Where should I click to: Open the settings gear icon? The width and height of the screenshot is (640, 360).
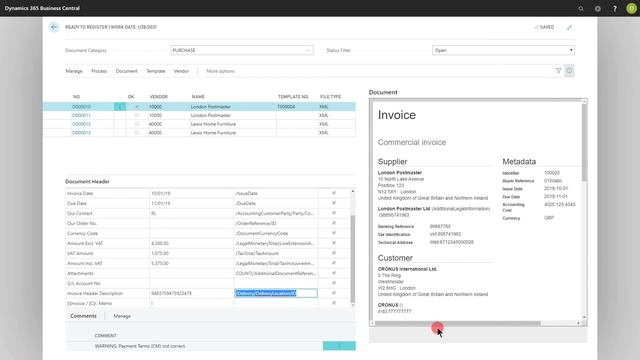pos(598,8)
